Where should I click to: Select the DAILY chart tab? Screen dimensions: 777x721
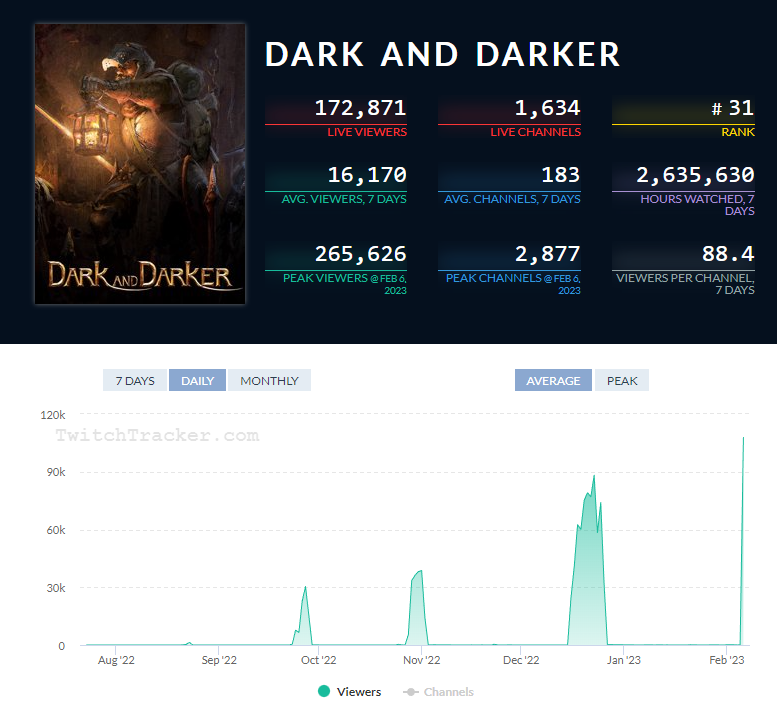point(197,380)
